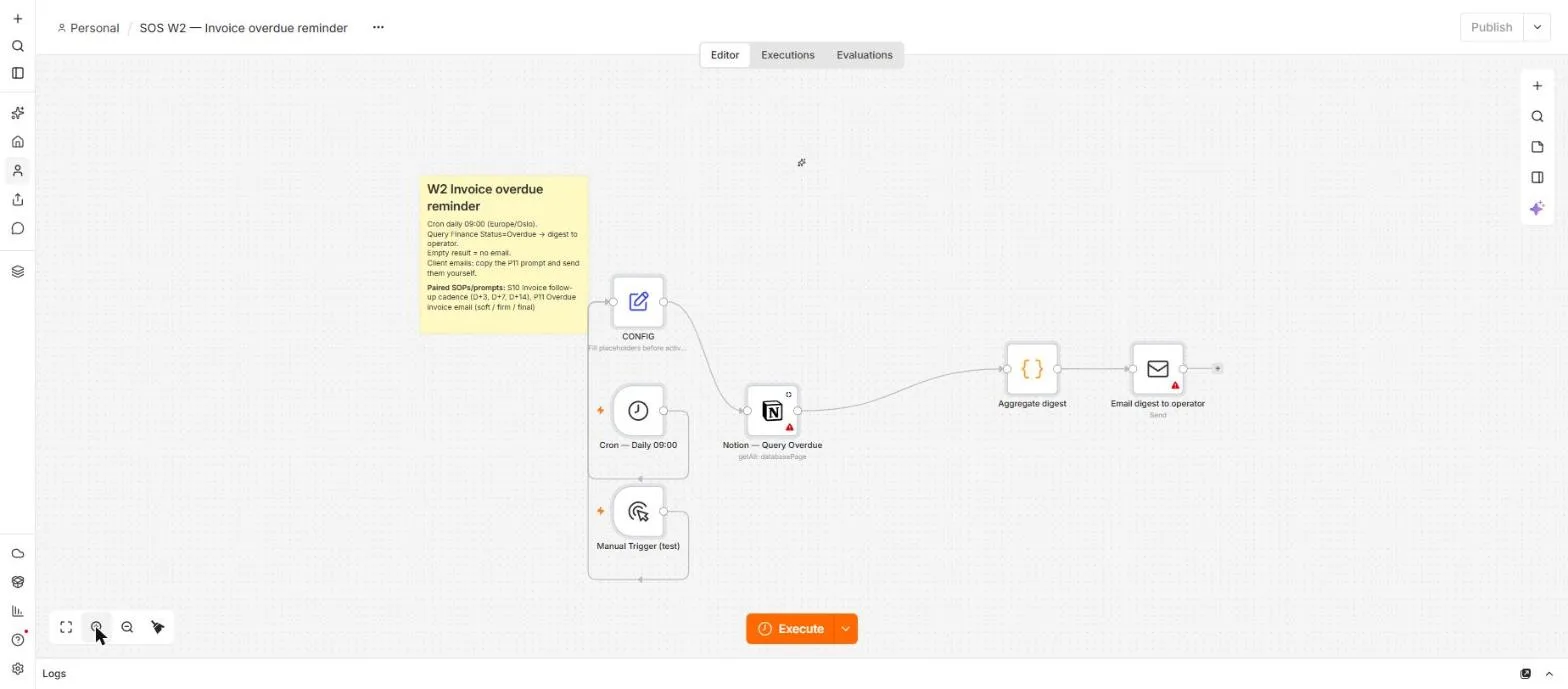Select the Email digest to operator node
The height and width of the screenshot is (689, 1568).
click(x=1158, y=369)
